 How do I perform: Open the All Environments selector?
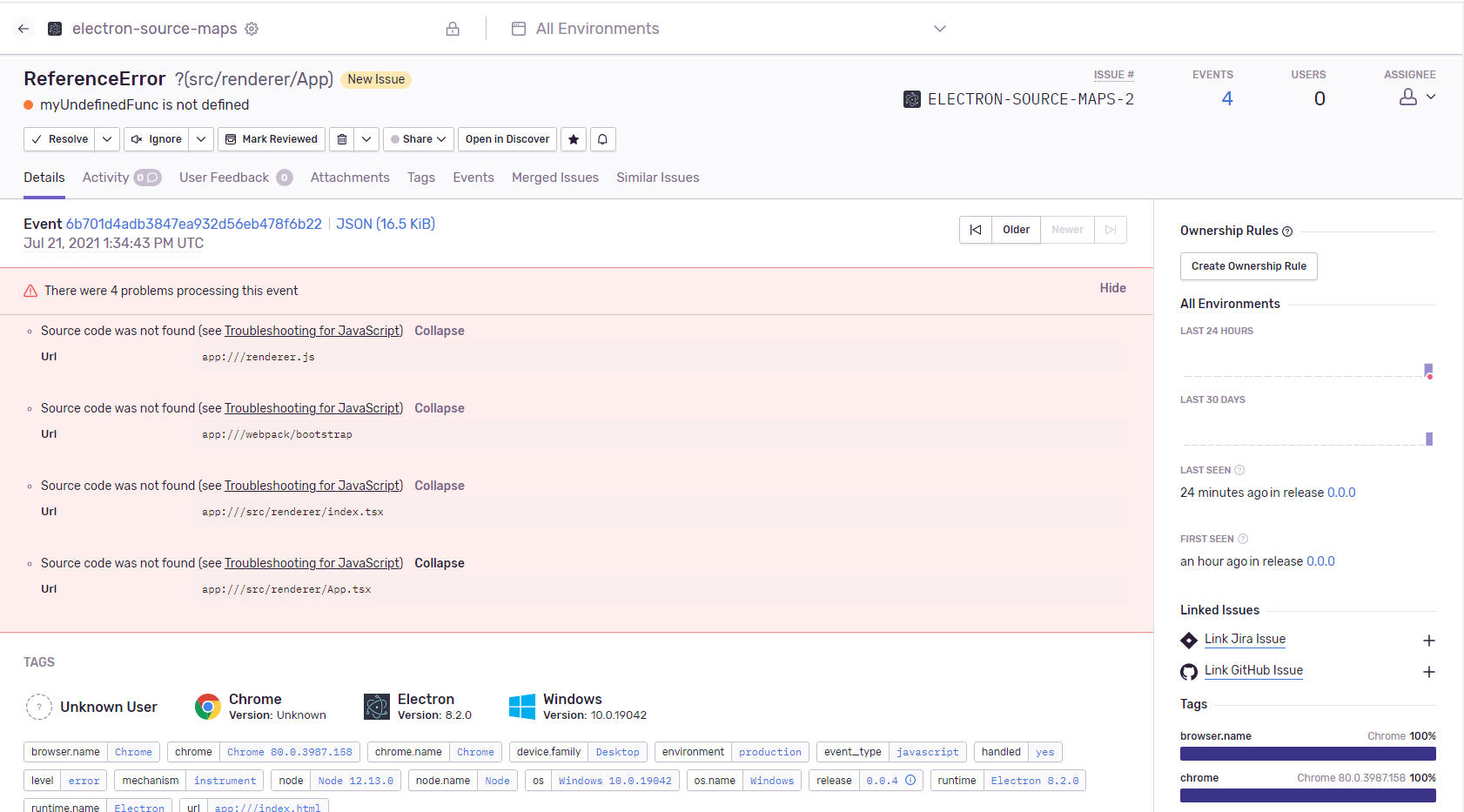729,29
